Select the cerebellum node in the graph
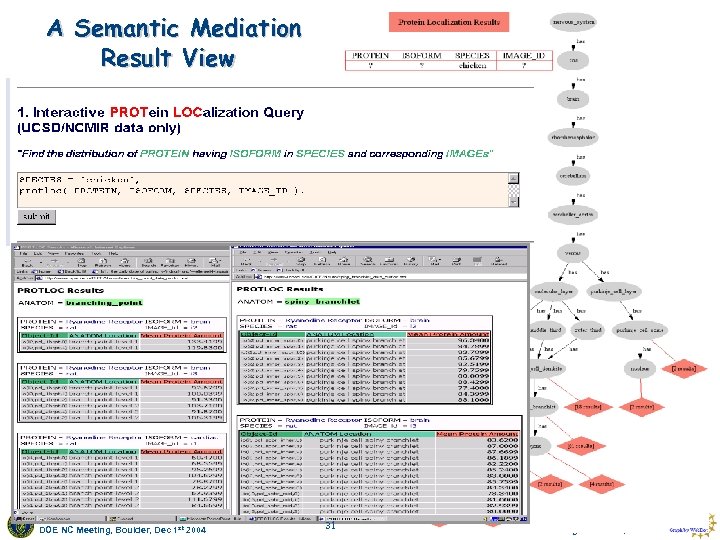The width and height of the screenshot is (720, 540). click(x=573, y=176)
